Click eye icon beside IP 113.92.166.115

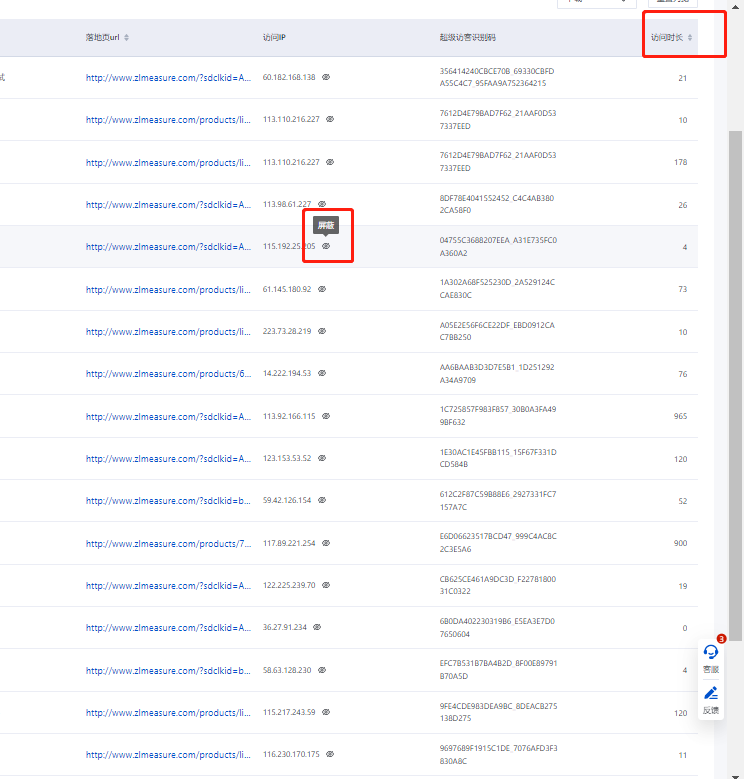pos(326,416)
